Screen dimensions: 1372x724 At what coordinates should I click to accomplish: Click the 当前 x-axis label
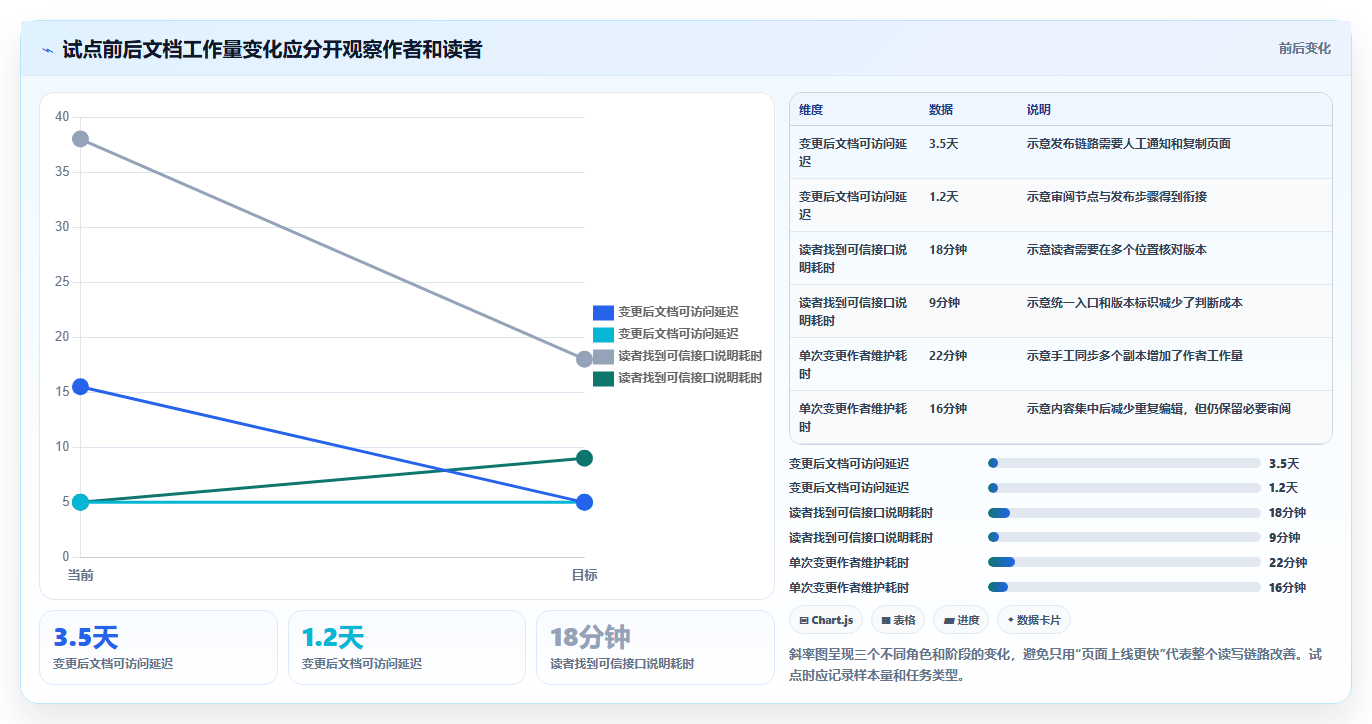point(80,576)
